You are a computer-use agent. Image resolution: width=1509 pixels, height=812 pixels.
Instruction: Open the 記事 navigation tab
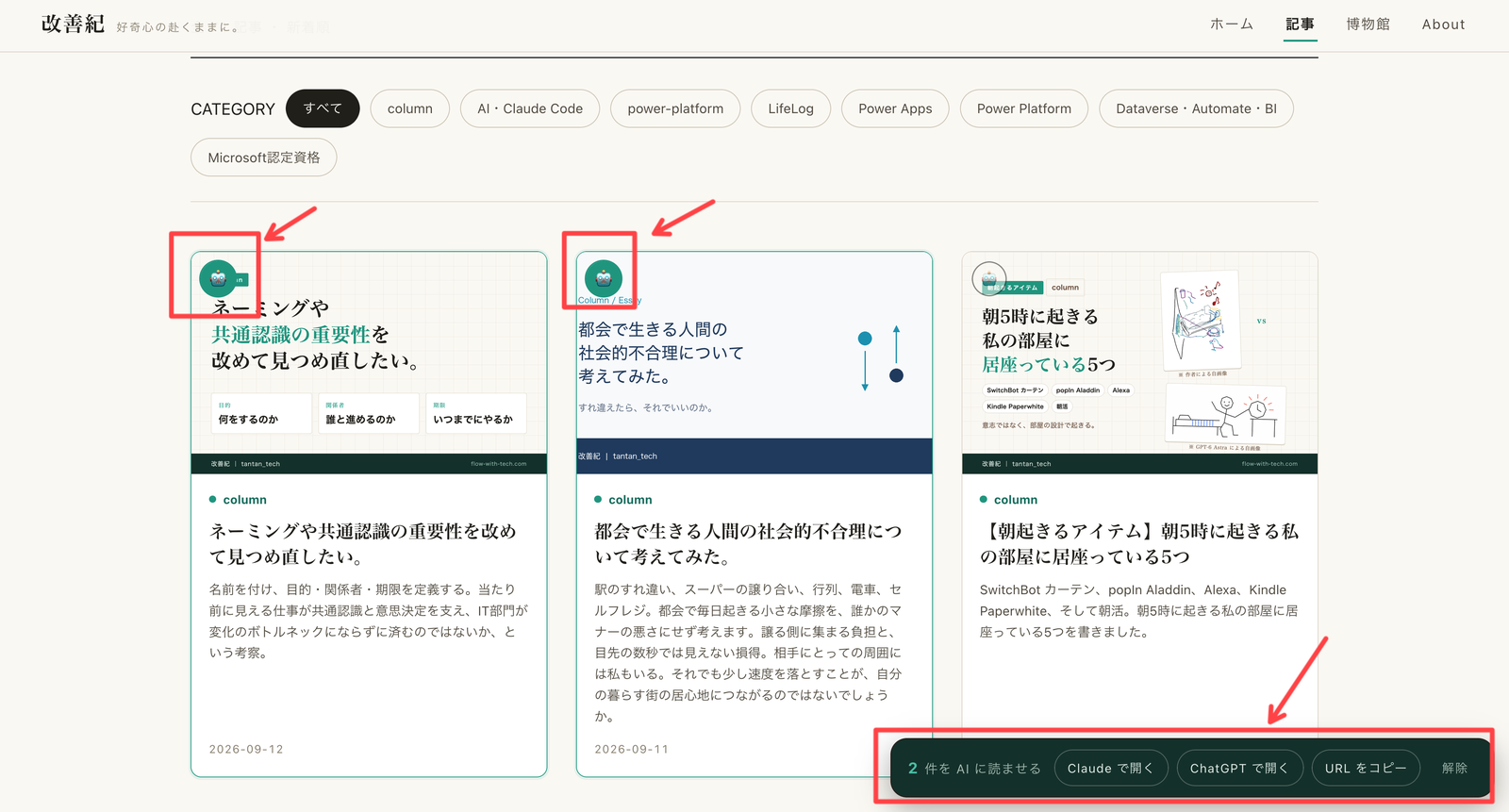click(x=1300, y=25)
